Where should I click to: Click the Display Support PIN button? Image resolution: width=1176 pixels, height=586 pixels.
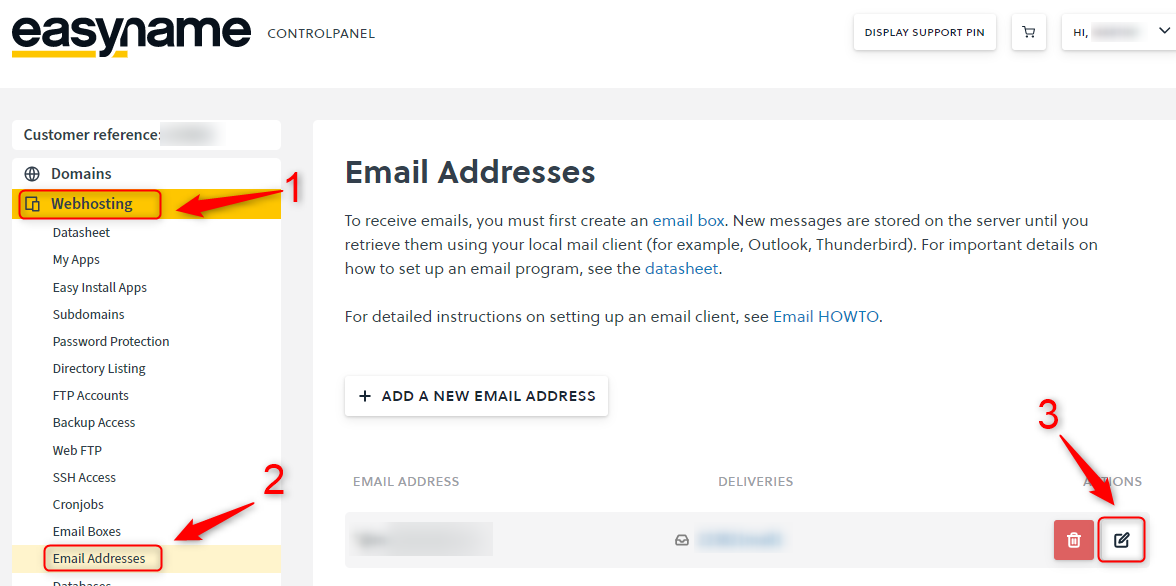[x=925, y=32]
